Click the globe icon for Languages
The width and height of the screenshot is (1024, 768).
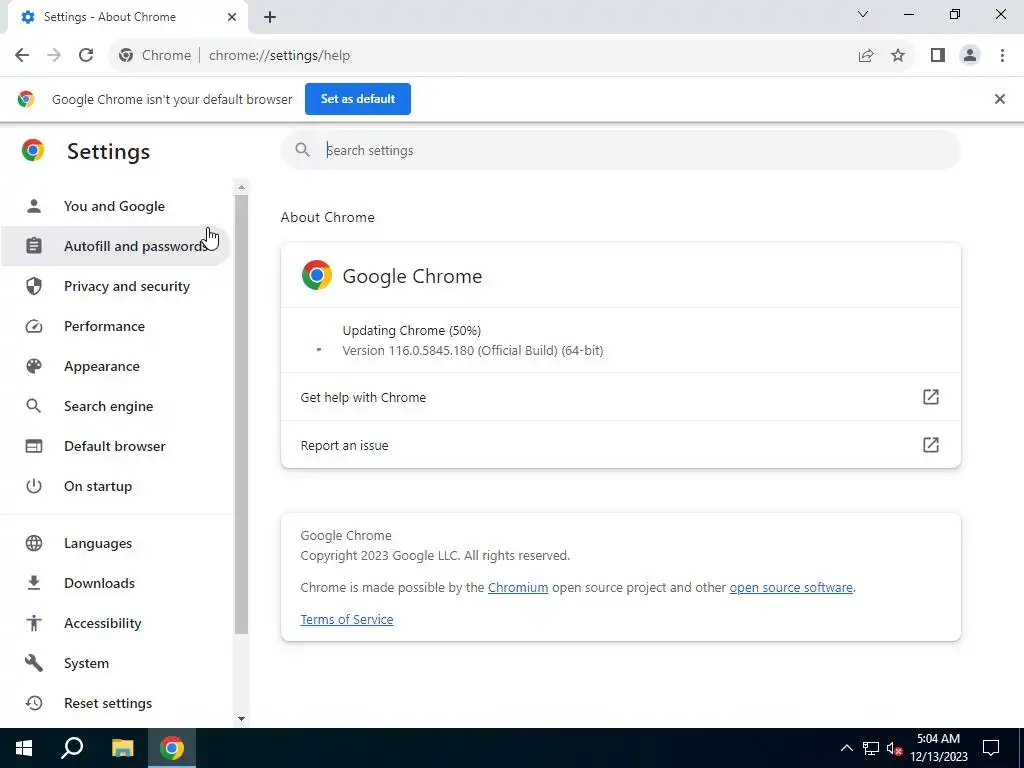(x=34, y=543)
